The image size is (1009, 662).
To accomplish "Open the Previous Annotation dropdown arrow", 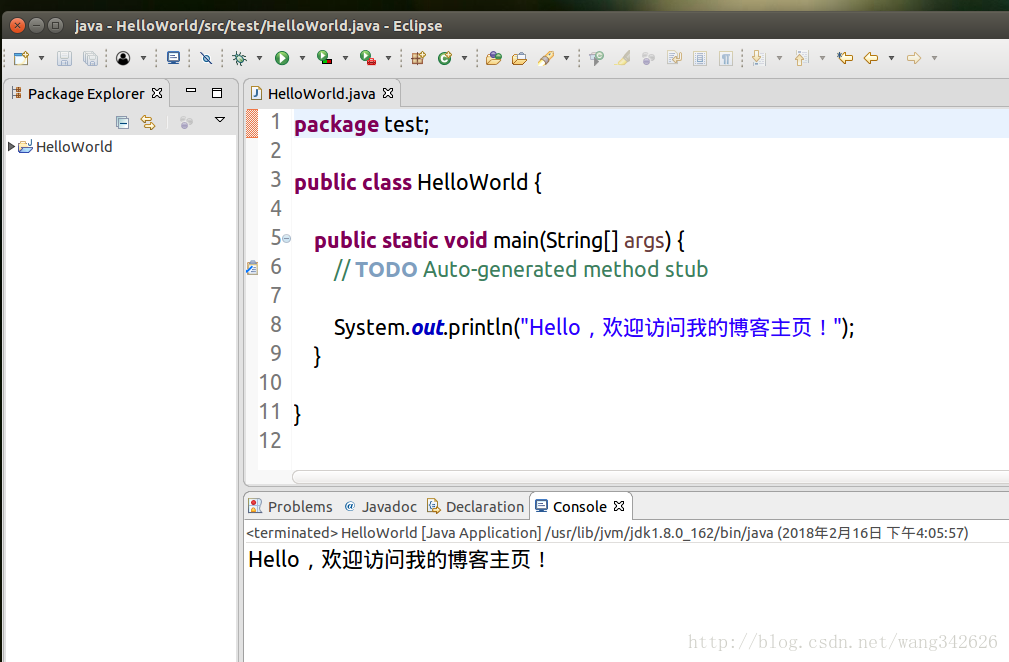I will pyautogui.click(x=822, y=59).
